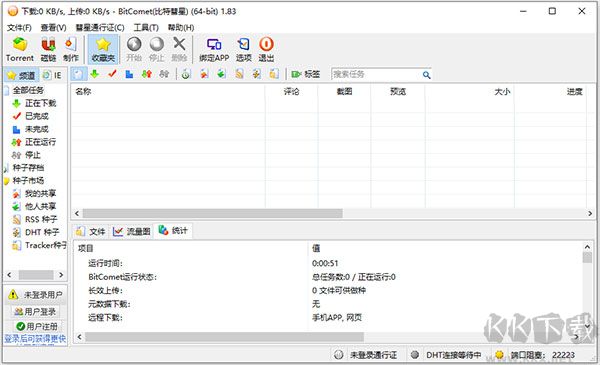Click the RSS torrents filter icon in filter bar

pyautogui.click(x=239, y=74)
